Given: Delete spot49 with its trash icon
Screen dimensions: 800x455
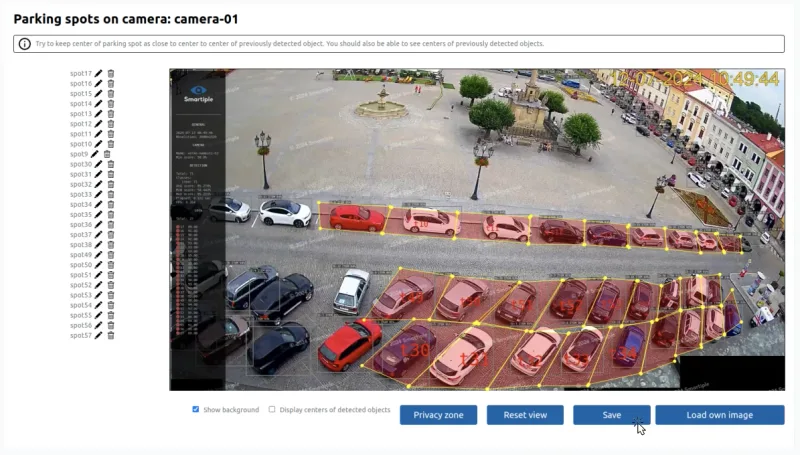Looking at the screenshot, I should click(x=111, y=255).
